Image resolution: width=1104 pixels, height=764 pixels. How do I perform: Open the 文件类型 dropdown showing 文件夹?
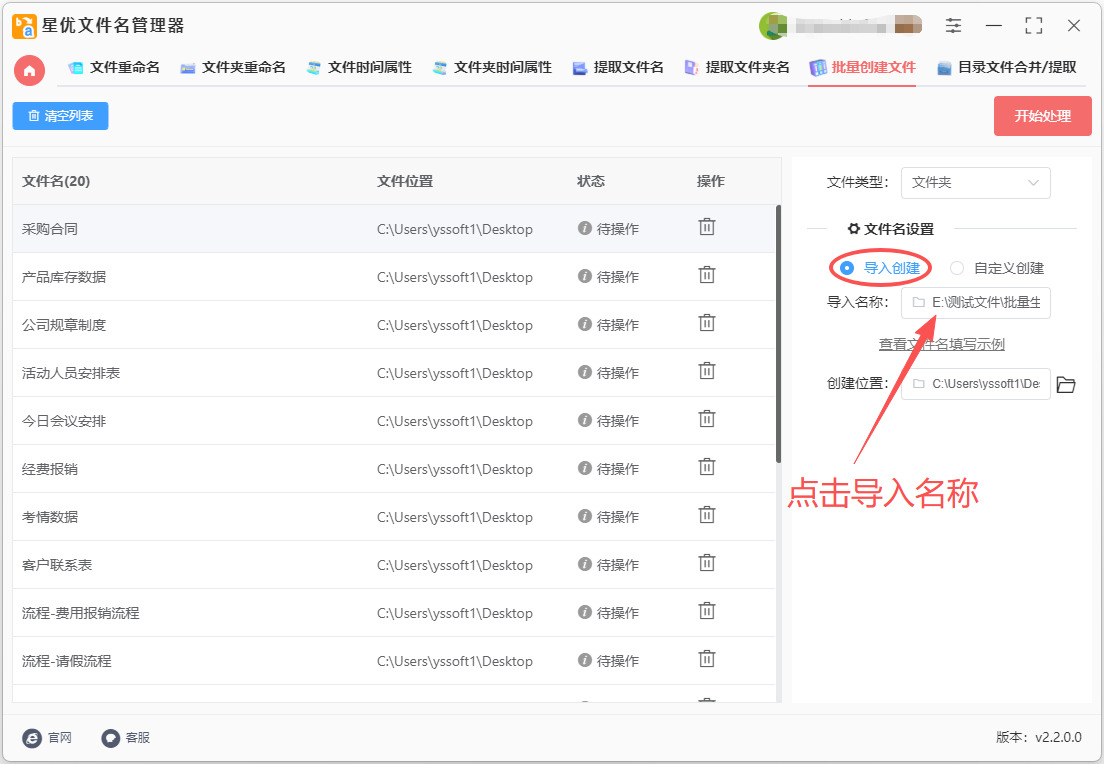point(976,183)
